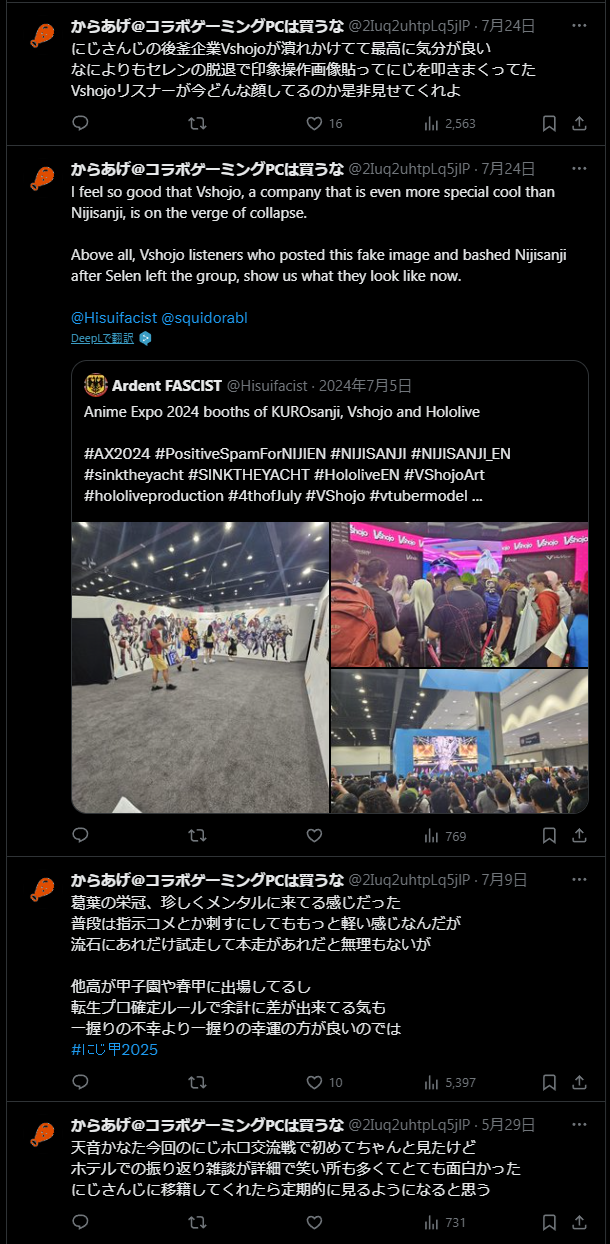Open the @Hisuifacist mention link
Image resolution: width=610 pixels, height=1244 pixels.
tap(114, 318)
